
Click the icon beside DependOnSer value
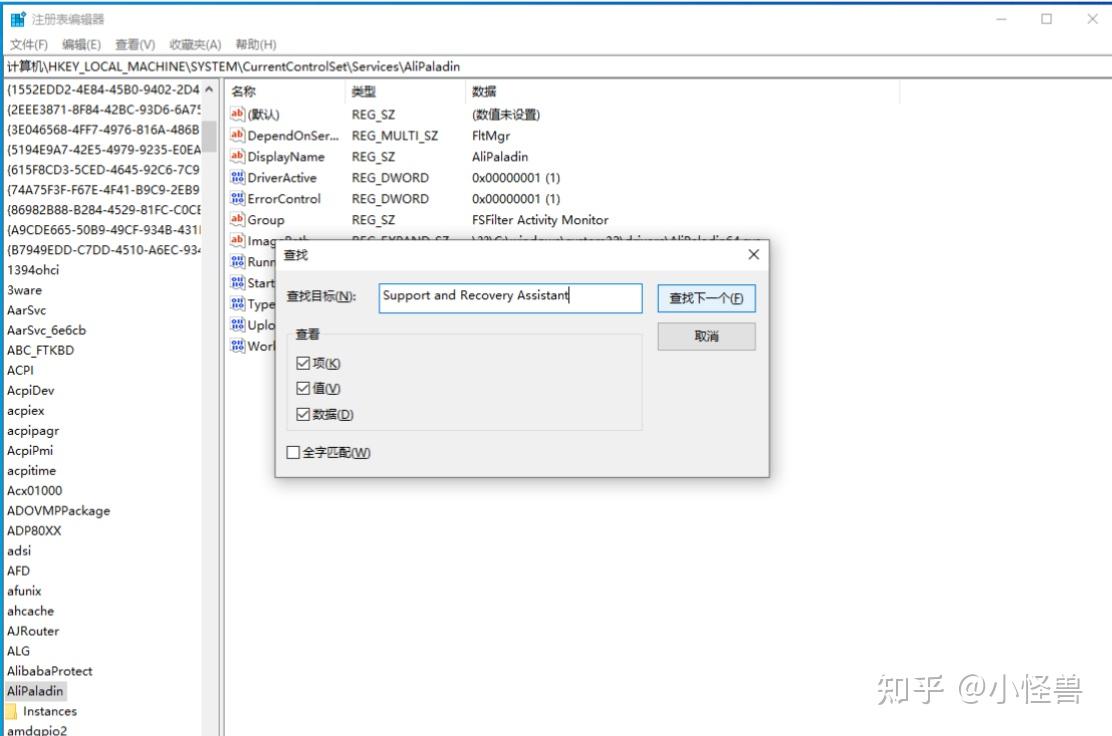(240, 135)
